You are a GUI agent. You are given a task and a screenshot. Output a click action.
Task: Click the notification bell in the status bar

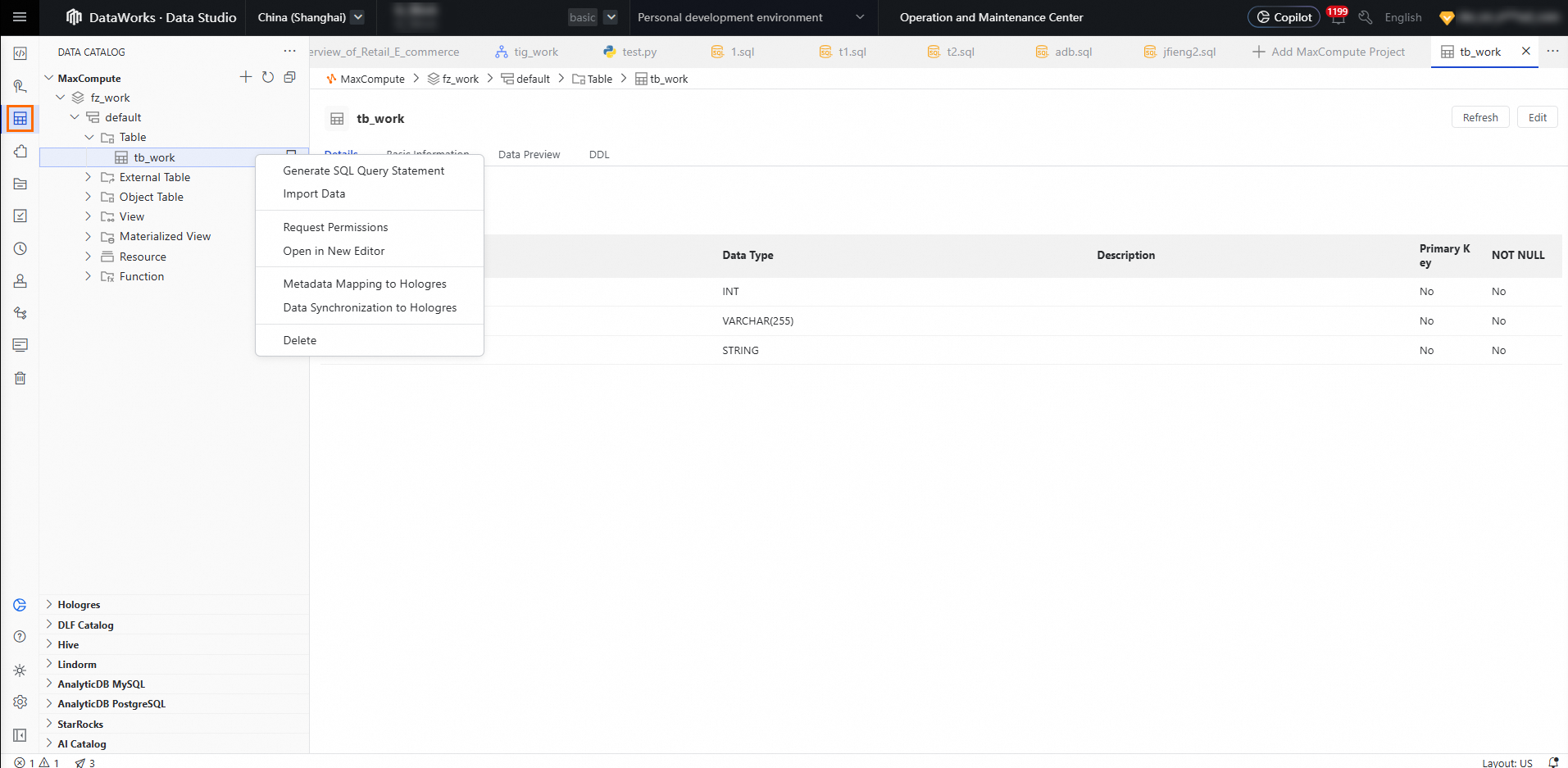click(1553, 762)
